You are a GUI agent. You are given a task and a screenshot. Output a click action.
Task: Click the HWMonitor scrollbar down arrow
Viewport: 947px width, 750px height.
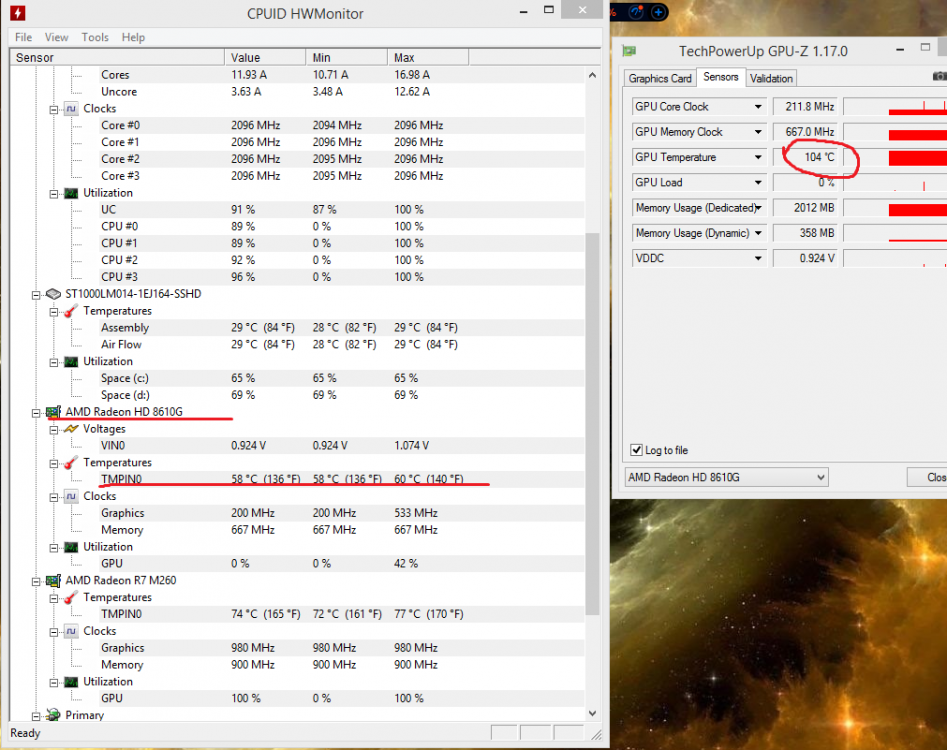point(593,712)
